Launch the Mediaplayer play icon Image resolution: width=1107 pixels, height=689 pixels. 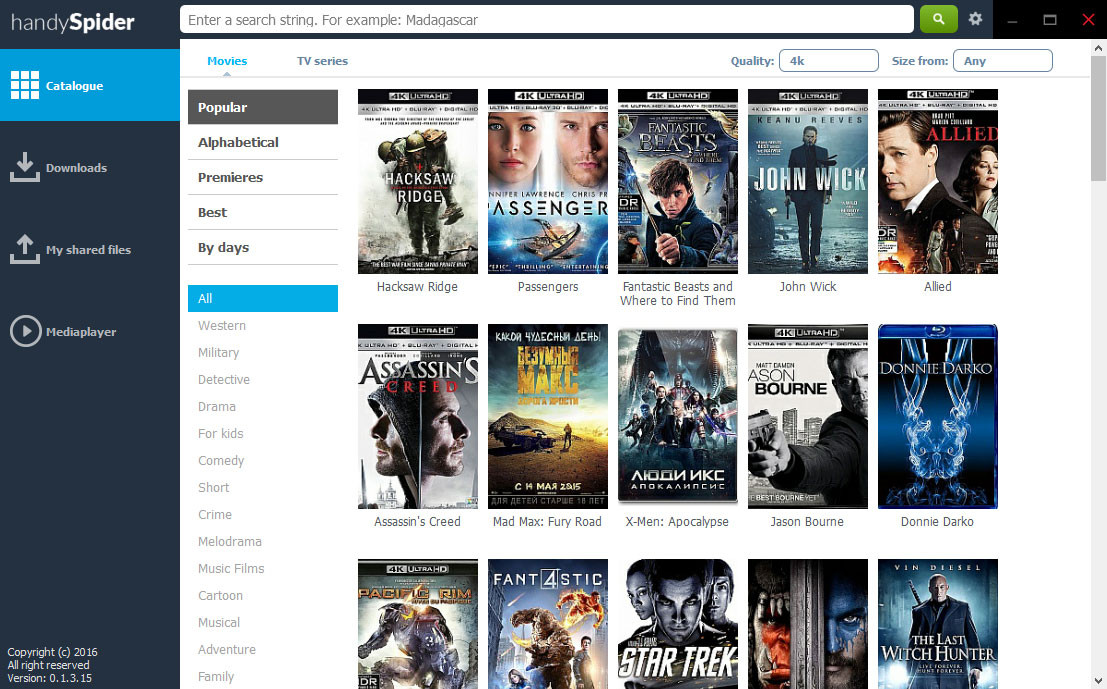click(25, 331)
